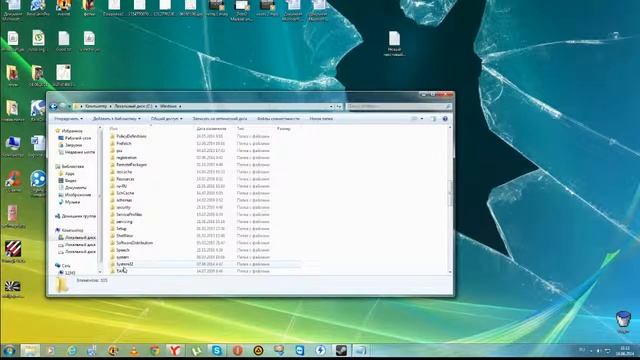The image size is (640, 360).
Task: Select the System32 folder icon
Action: pyautogui.click(x=112, y=264)
